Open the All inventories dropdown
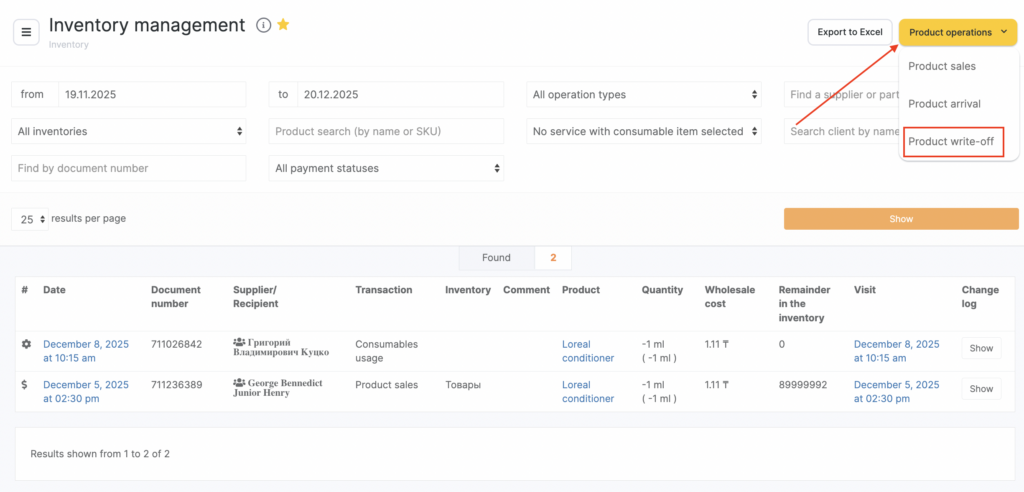1024x492 pixels. pos(128,131)
